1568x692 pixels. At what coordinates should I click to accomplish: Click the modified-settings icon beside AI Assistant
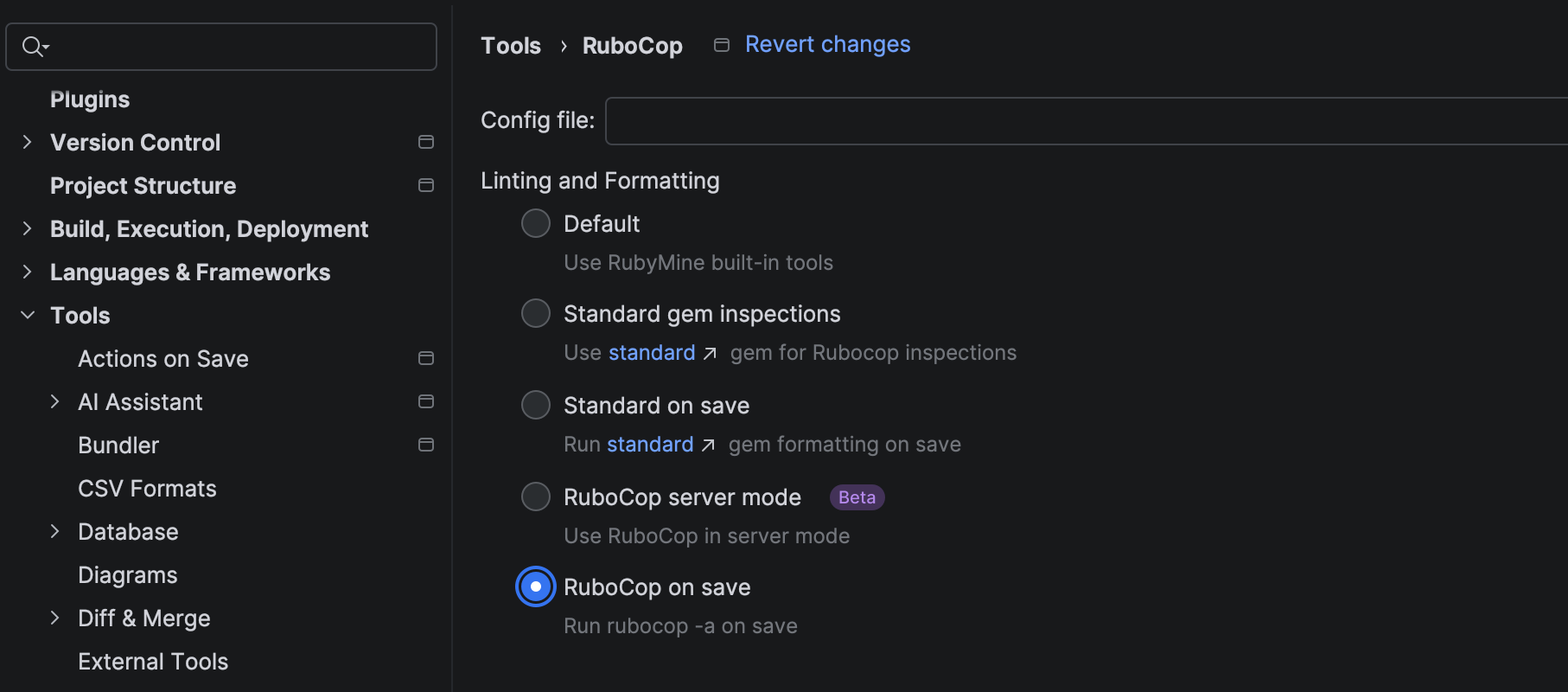click(x=426, y=400)
